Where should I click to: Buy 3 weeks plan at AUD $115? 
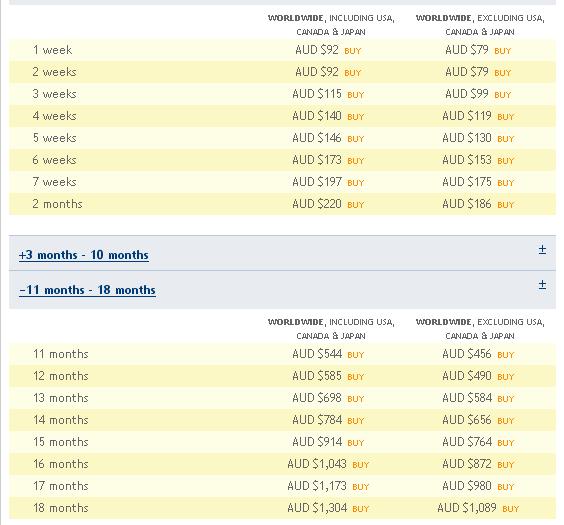pos(356,95)
